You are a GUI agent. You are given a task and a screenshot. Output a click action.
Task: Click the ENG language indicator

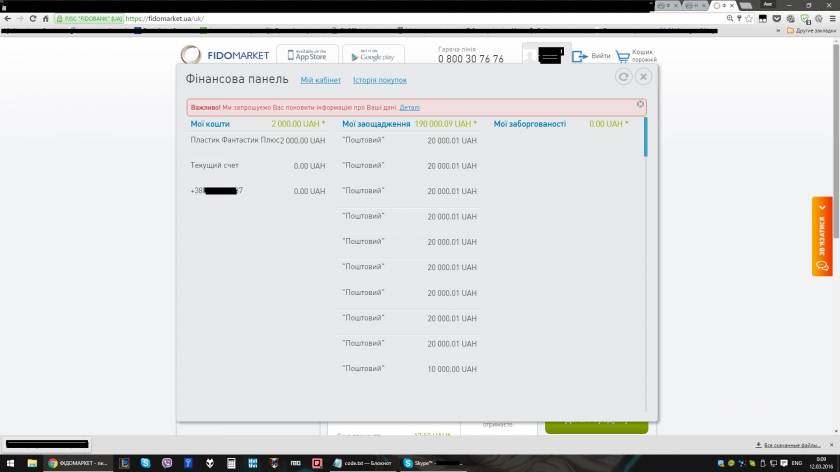coord(797,463)
